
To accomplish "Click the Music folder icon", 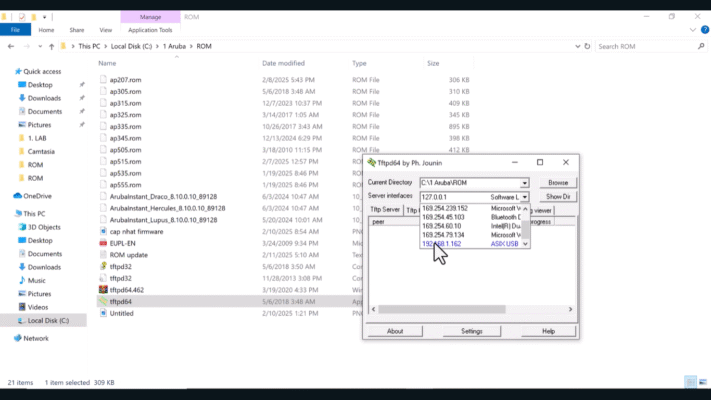I will click(22, 280).
